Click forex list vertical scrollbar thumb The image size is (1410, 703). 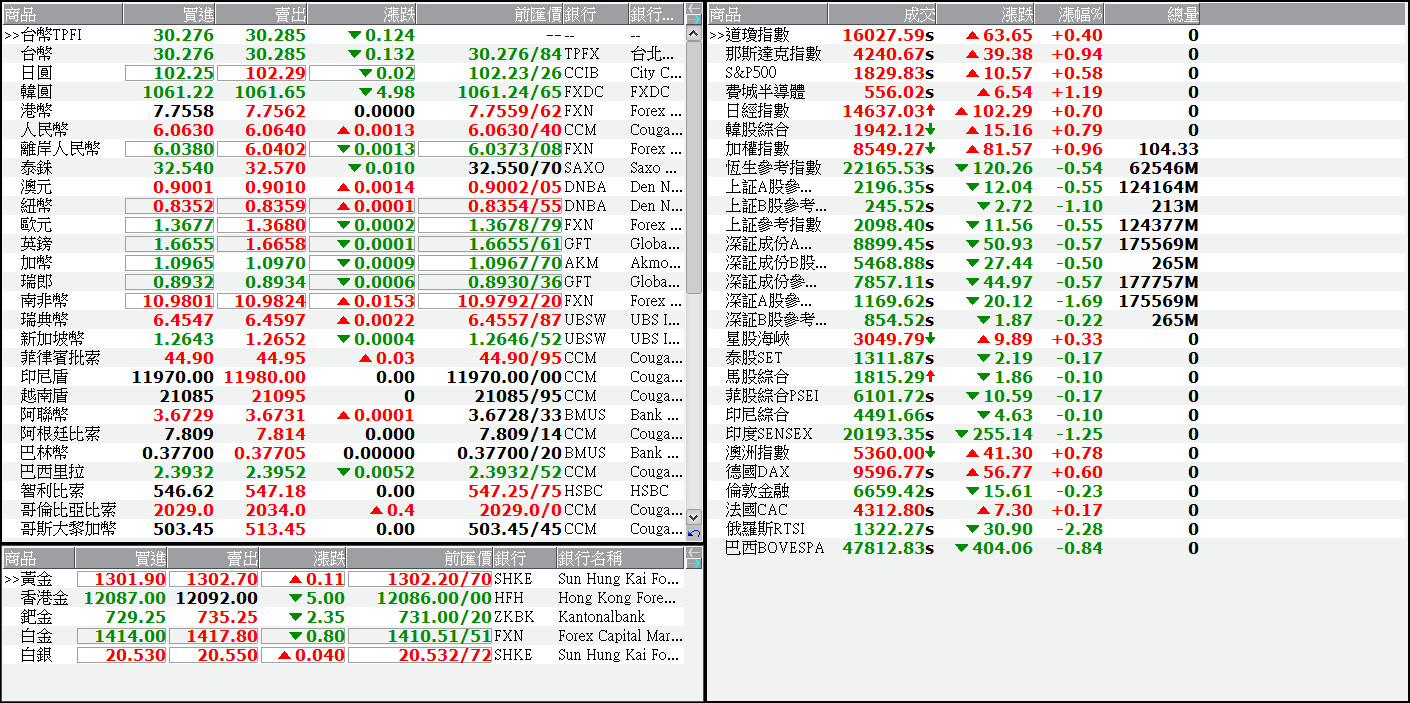pyautogui.click(x=694, y=167)
